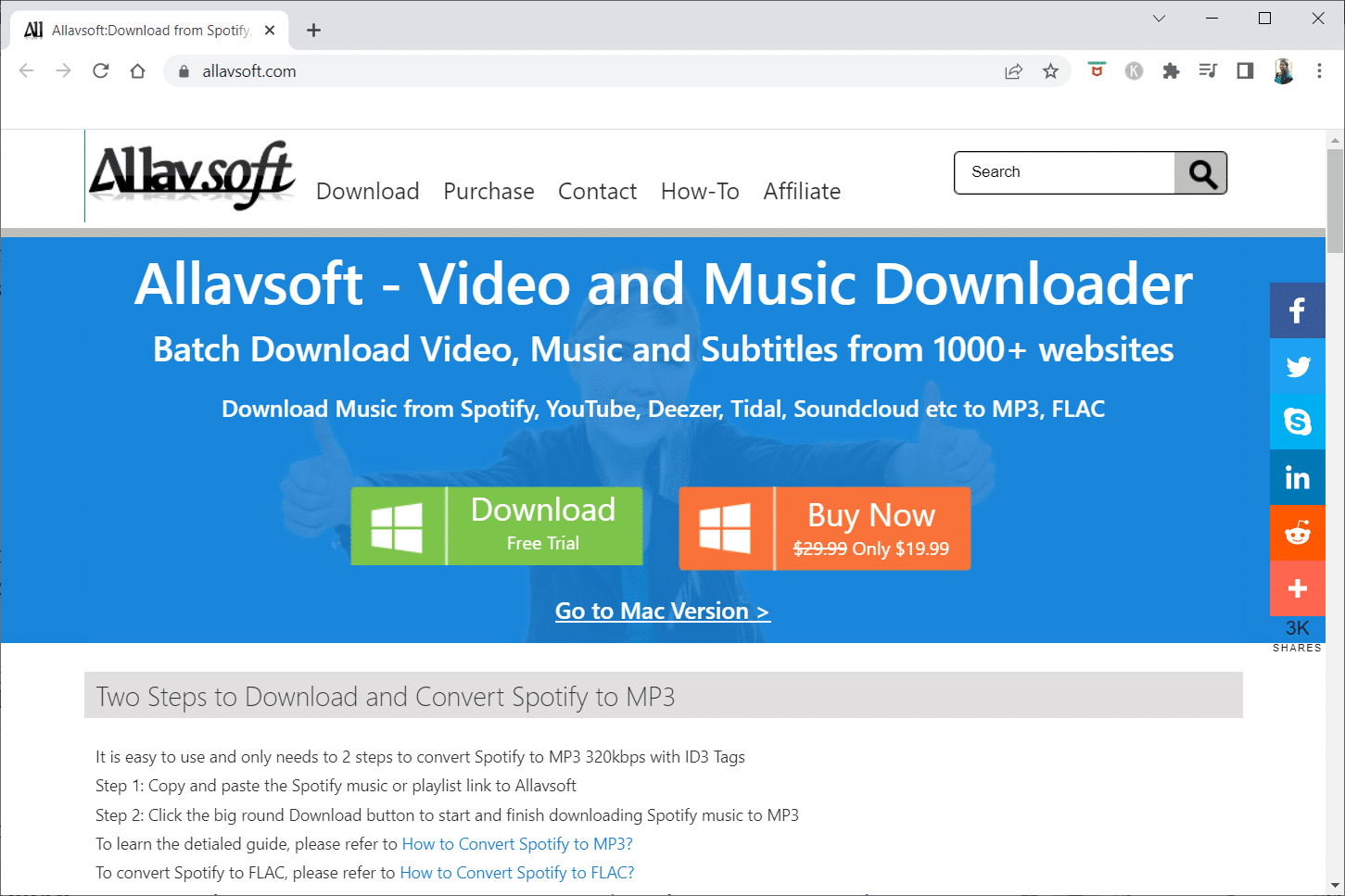Open the red HTML5 extension icon

pos(1097,70)
